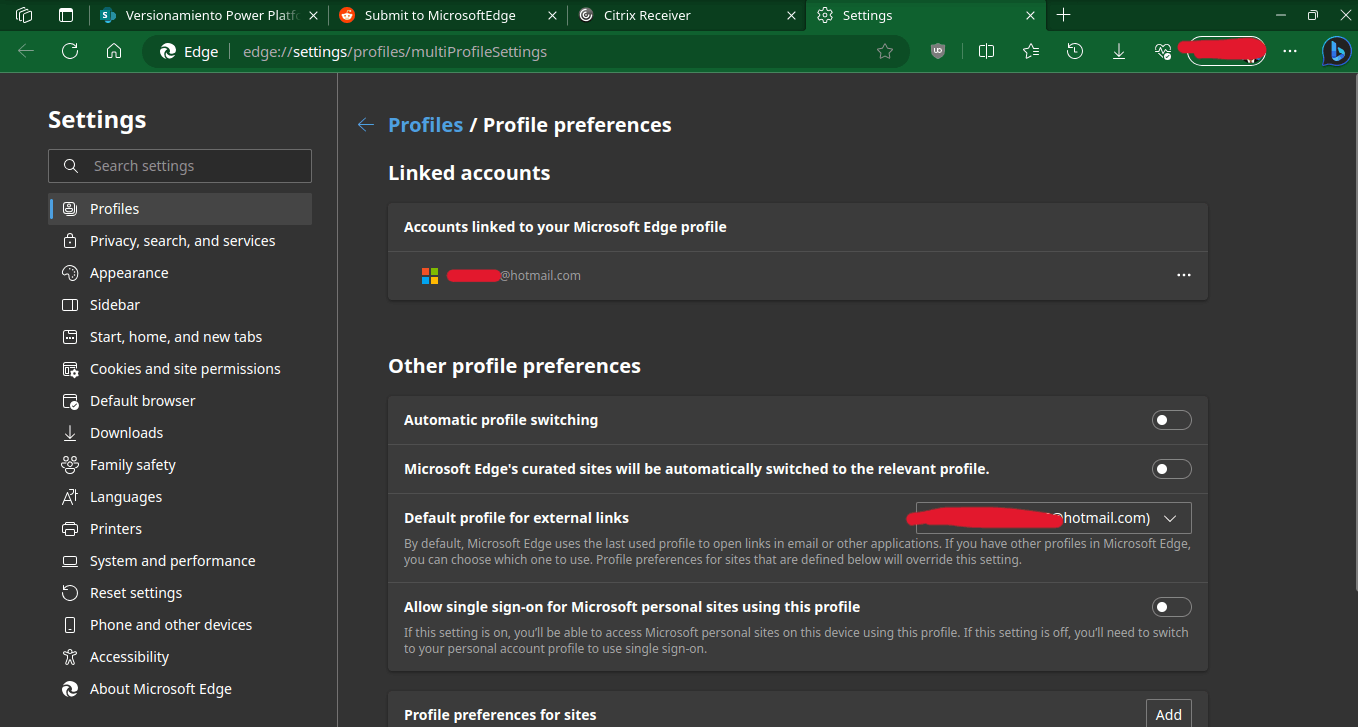1358x727 pixels.
Task: Expand Default profile for external links dropdown
Action: pyautogui.click(x=1053, y=518)
